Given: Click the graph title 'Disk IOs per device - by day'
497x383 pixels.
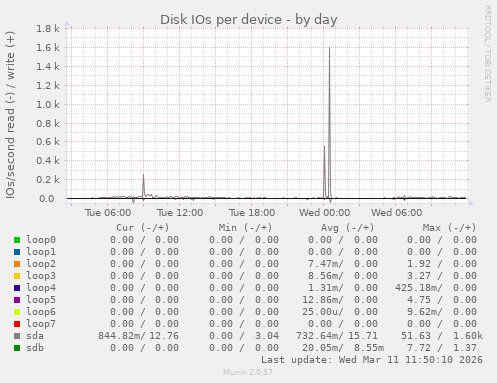Looking at the screenshot, I should click(x=249, y=20).
